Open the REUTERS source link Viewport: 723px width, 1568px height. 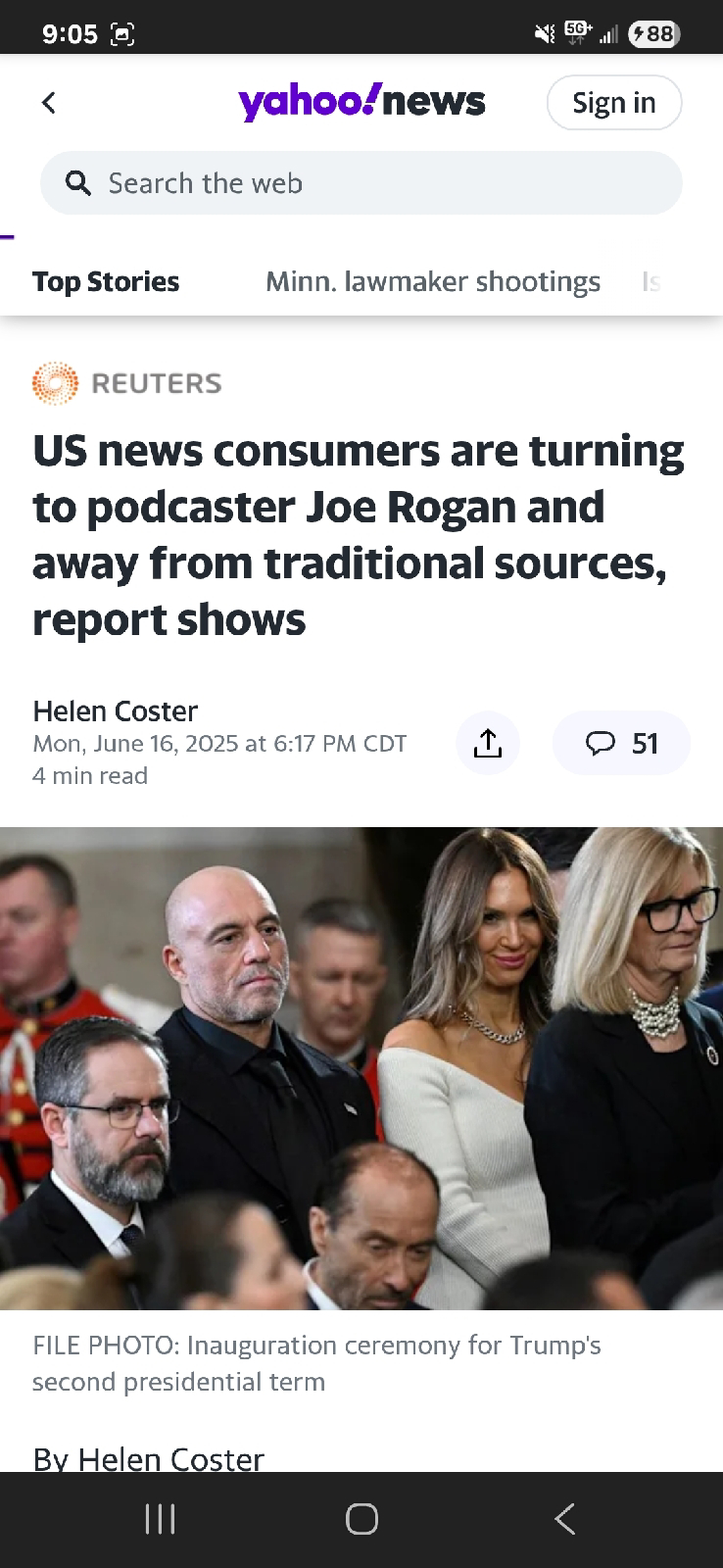[157, 383]
